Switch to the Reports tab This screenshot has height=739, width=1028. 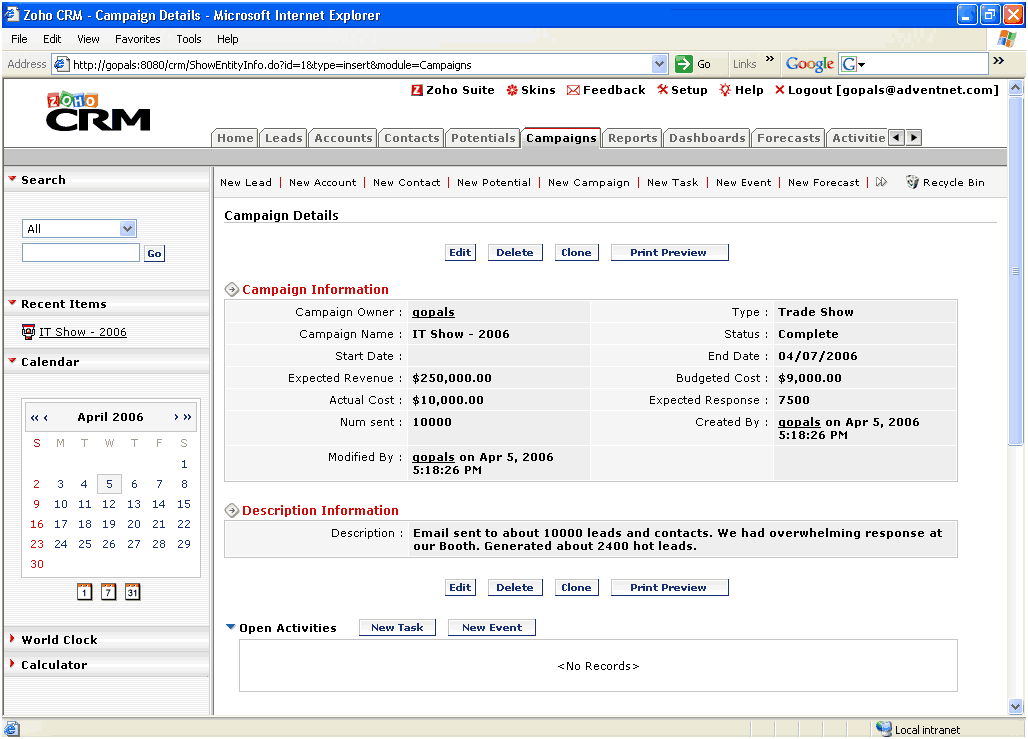pos(632,138)
